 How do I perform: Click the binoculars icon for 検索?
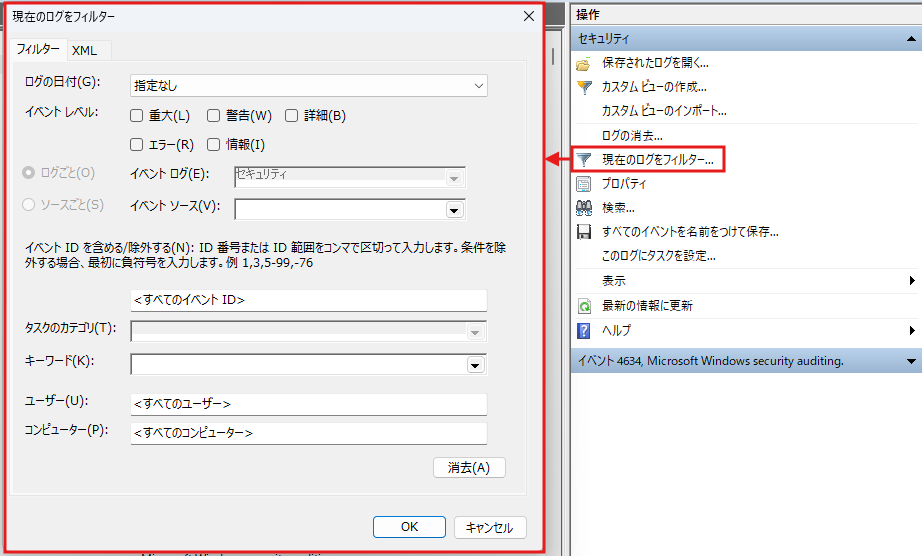click(x=584, y=208)
